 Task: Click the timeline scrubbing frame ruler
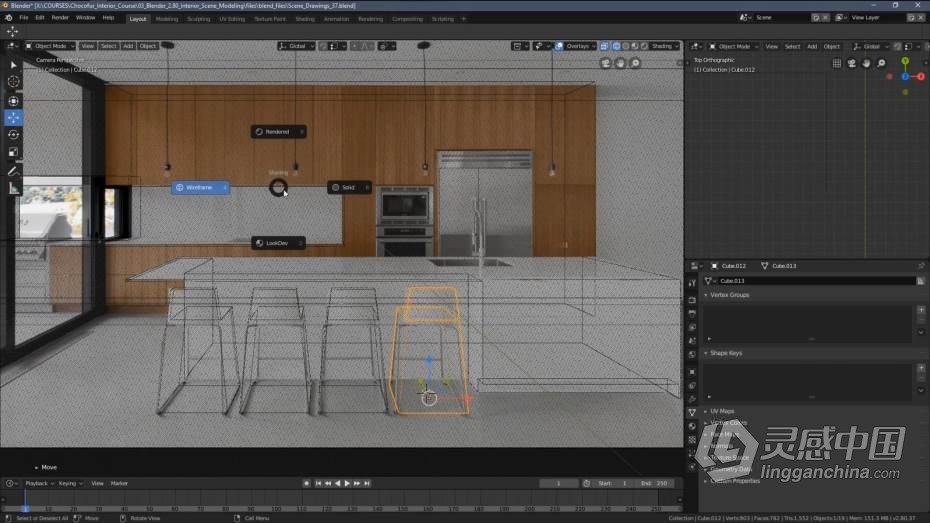coord(341,508)
